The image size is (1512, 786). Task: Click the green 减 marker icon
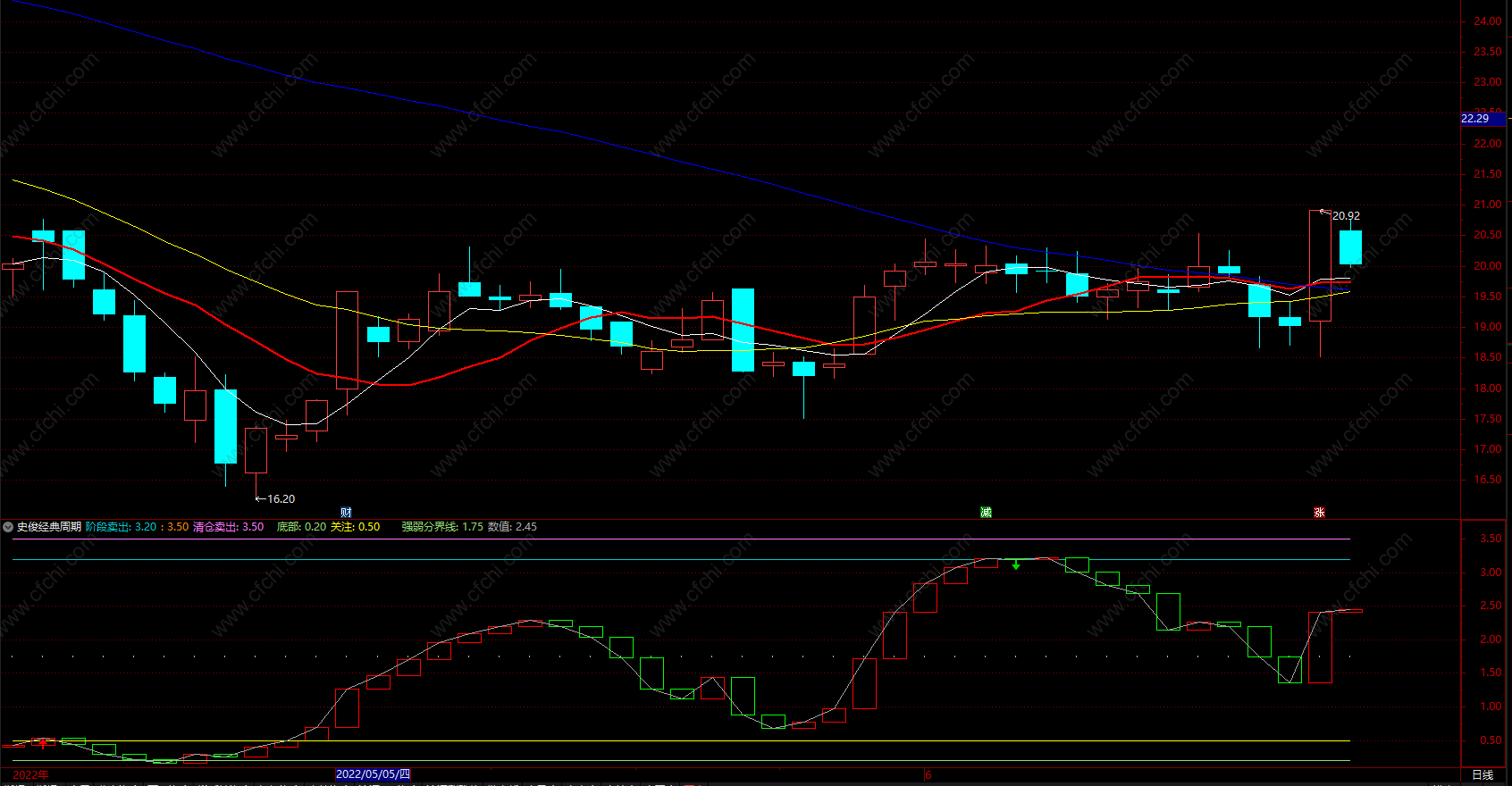point(987,513)
